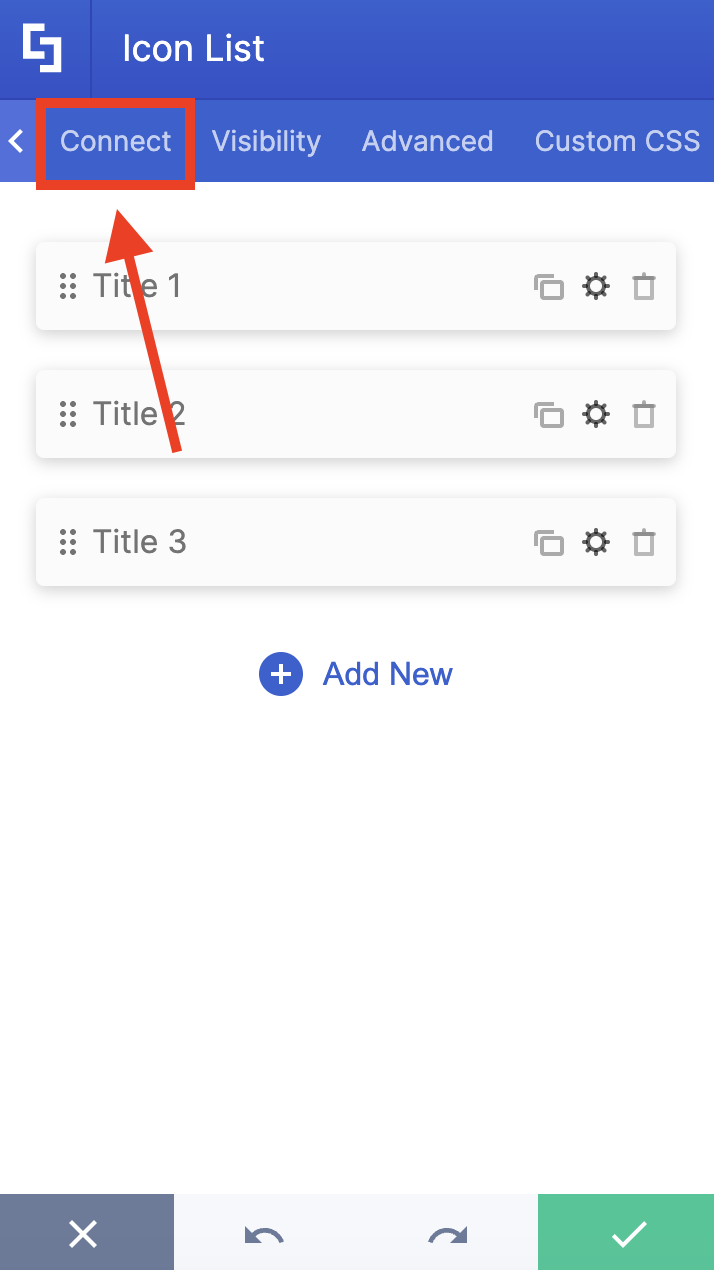Delete Title 3 from the list
714x1270 pixels.
click(x=643, y=542)
